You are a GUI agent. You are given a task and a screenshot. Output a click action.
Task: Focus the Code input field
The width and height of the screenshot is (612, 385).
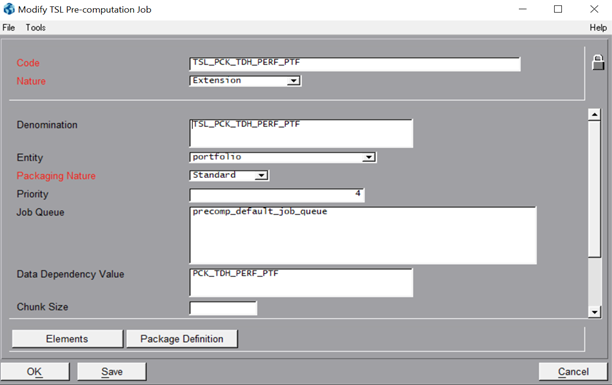[355, 64]
